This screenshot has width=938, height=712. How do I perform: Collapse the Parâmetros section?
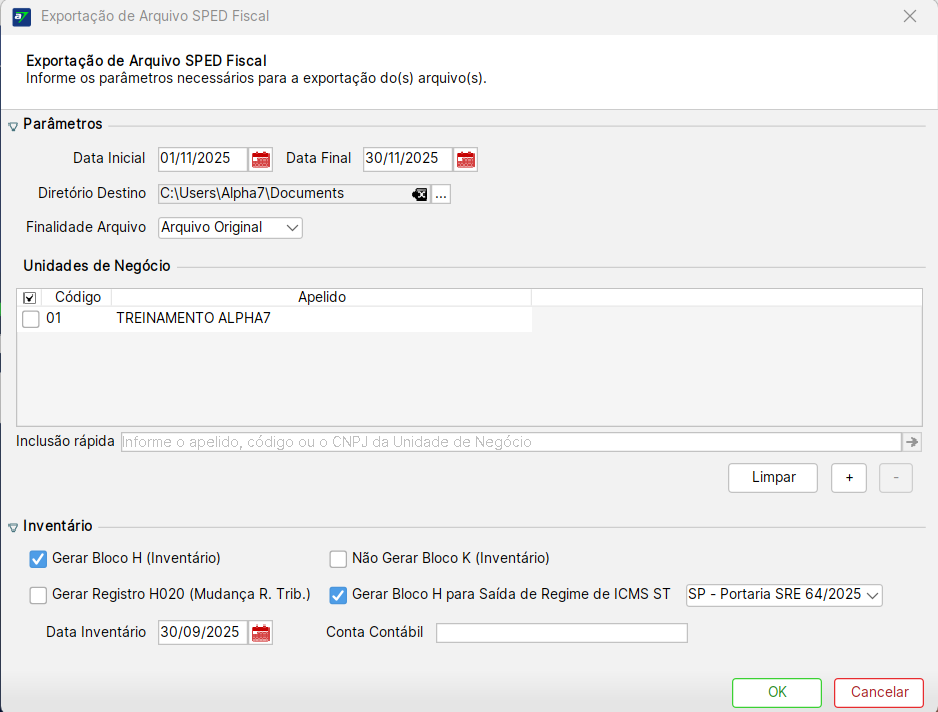13,126
